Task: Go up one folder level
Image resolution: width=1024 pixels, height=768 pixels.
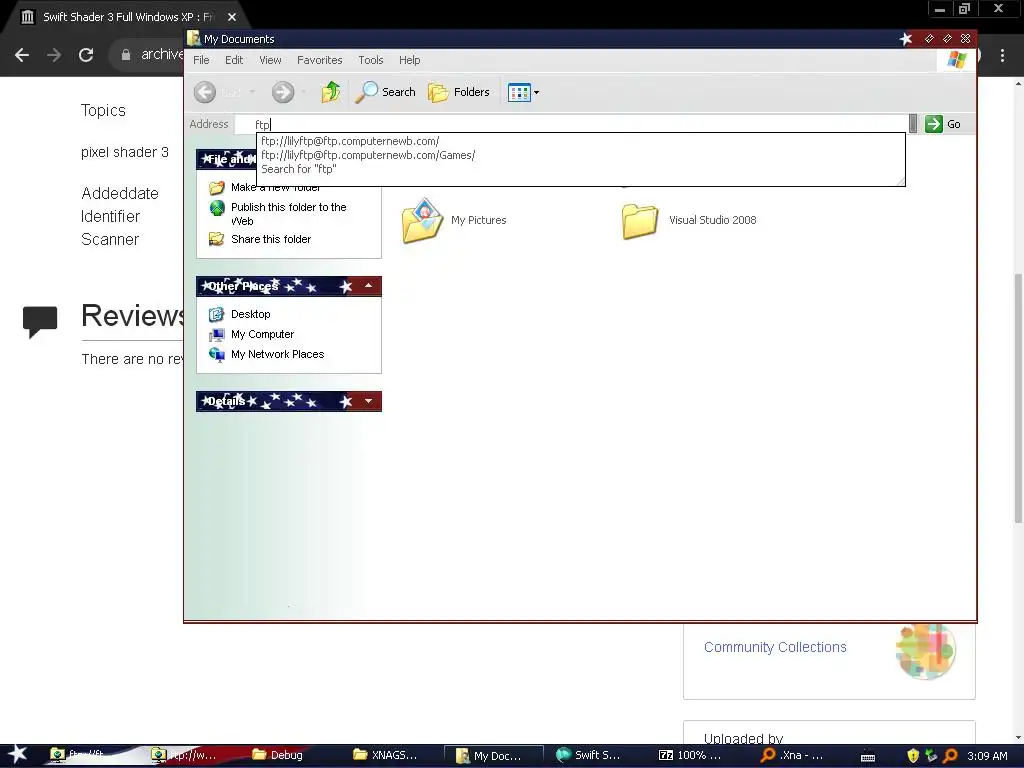Action: [331, 92]
